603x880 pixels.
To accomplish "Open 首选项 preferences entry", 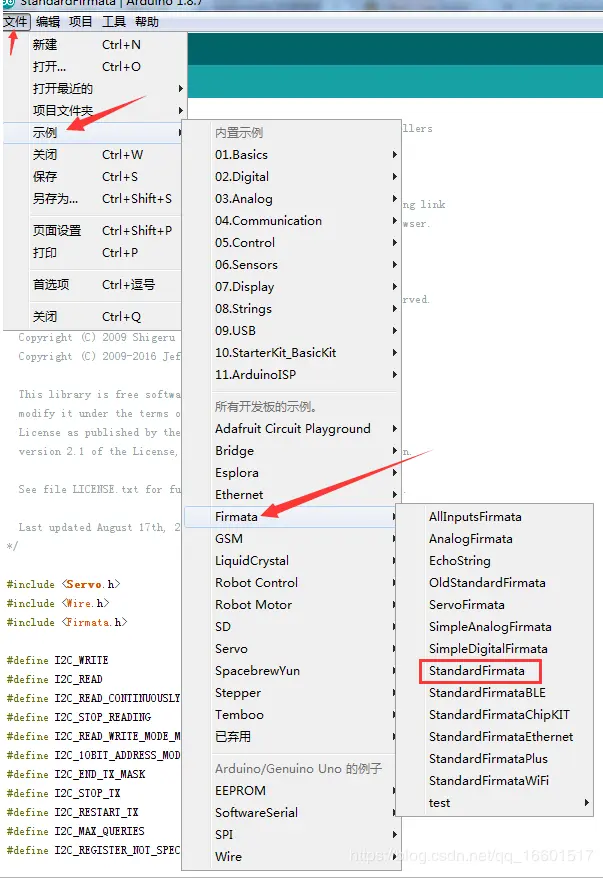I will (x=94, y=285).
